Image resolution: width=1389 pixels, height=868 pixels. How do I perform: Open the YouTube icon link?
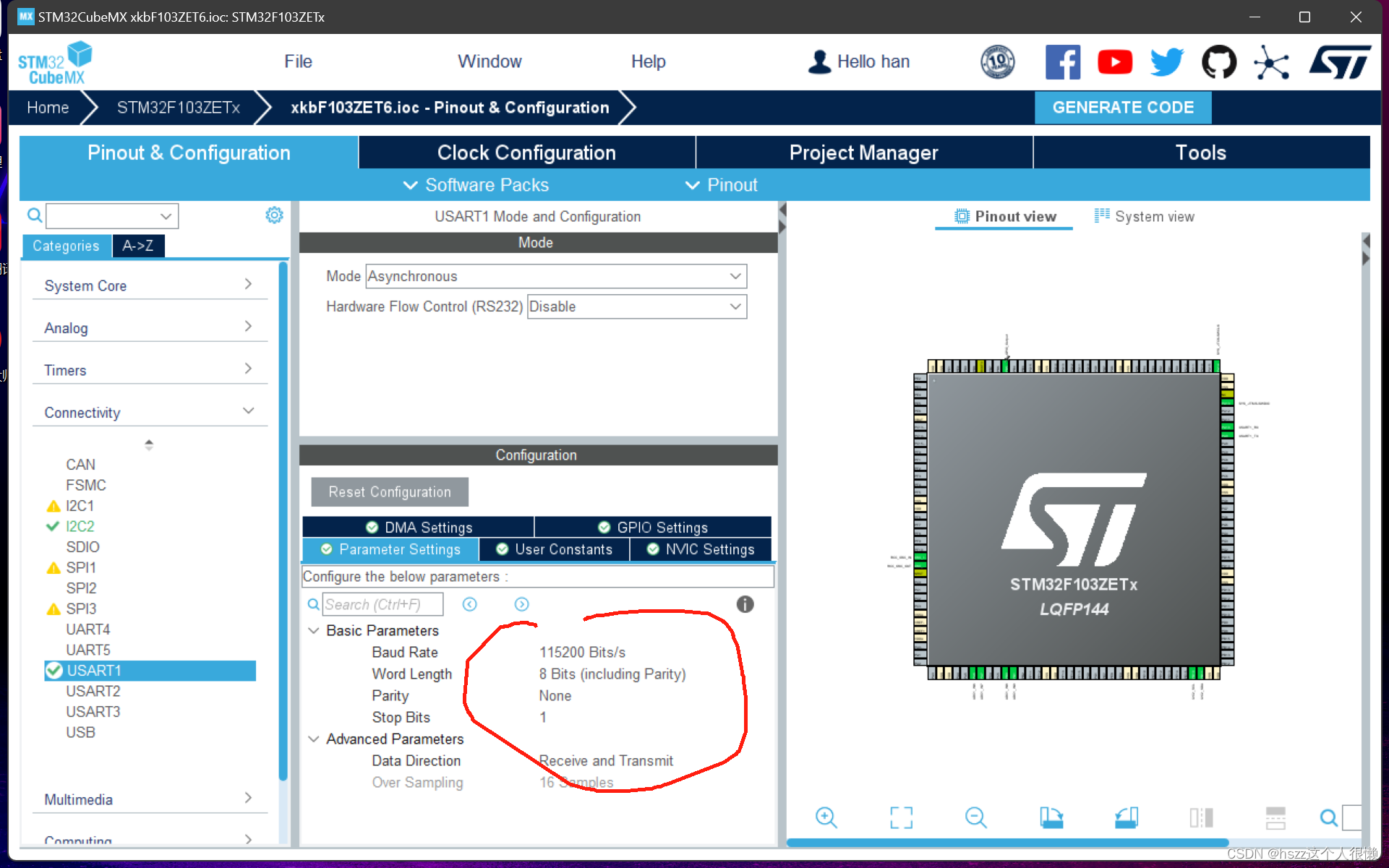pos(1115,62)
